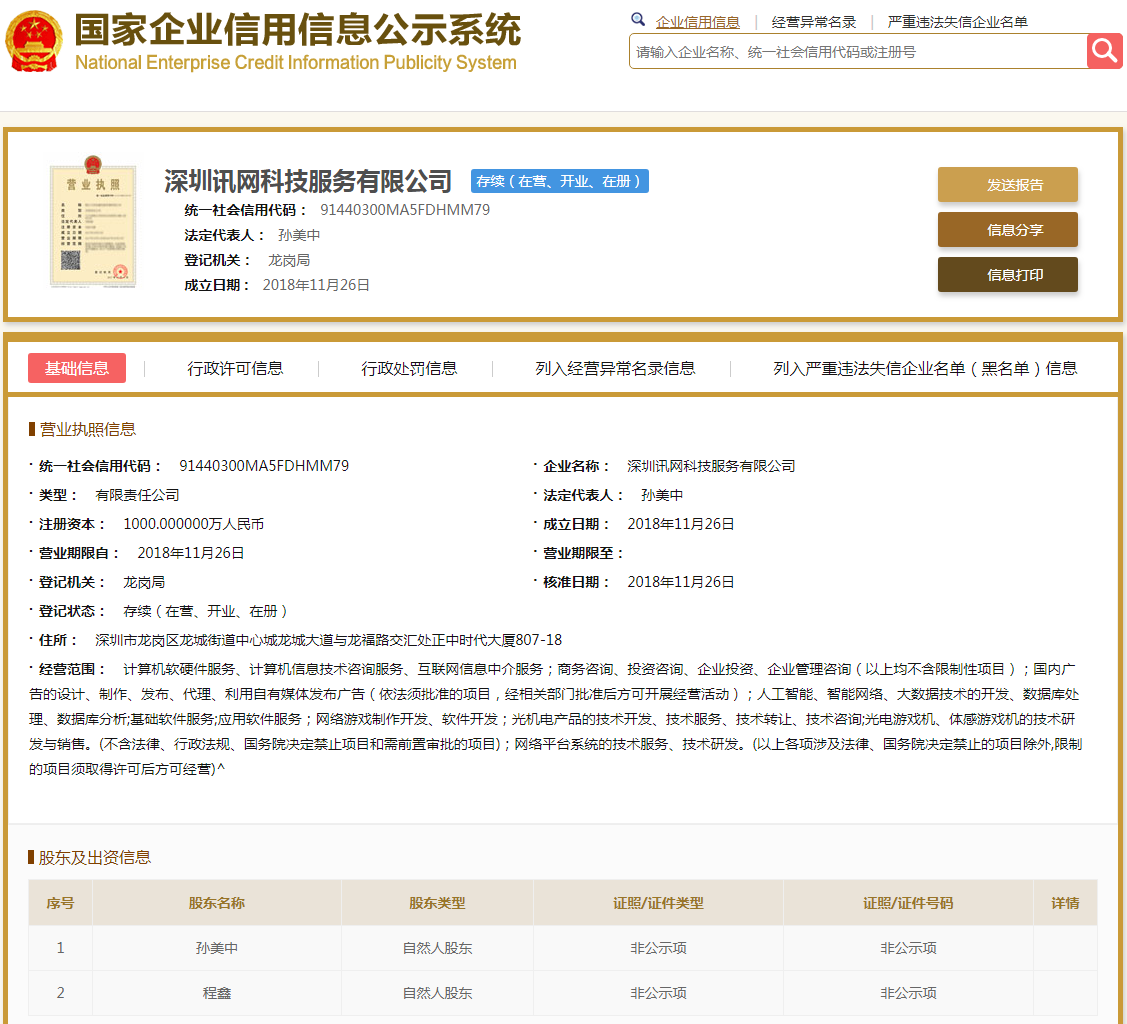This screenshot has width=1127, height=1024.
Task: Click the 详情 column header in shareholder table
Action: [1065, 903]
